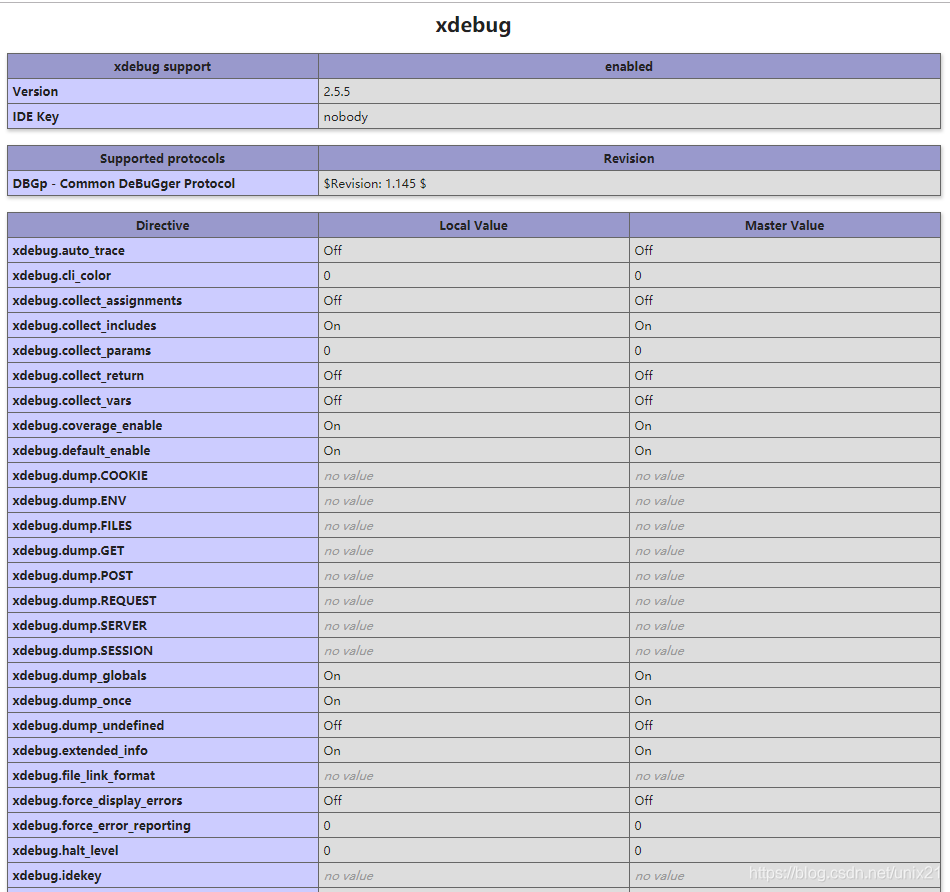
Task: Click xdebug.dump.COOKIE directive
Action: pyautogui.click(x=80, y=475)
